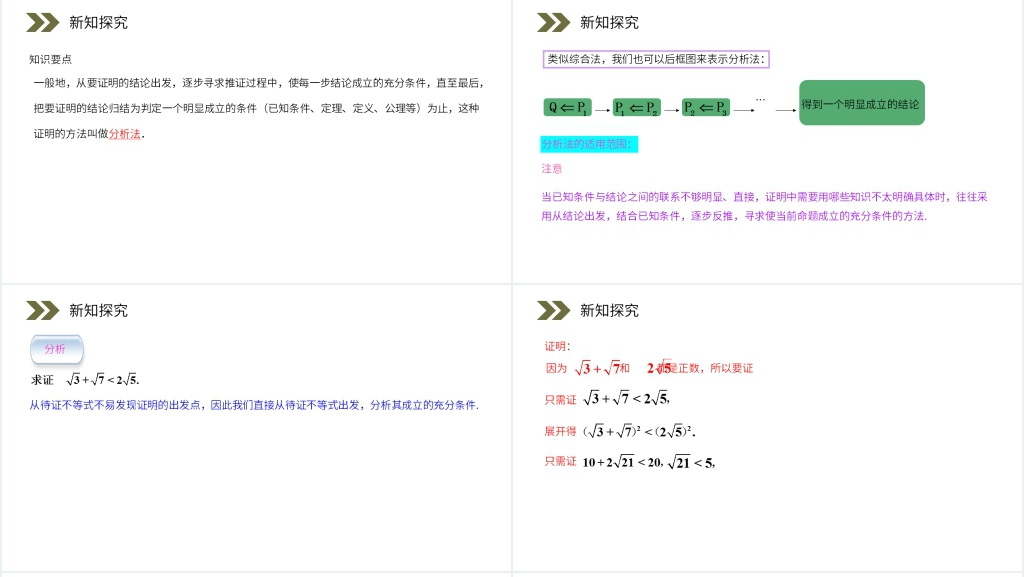Click the P₁⇐P₂ flowchart box

pyautogui.click(x=637, y=107)
